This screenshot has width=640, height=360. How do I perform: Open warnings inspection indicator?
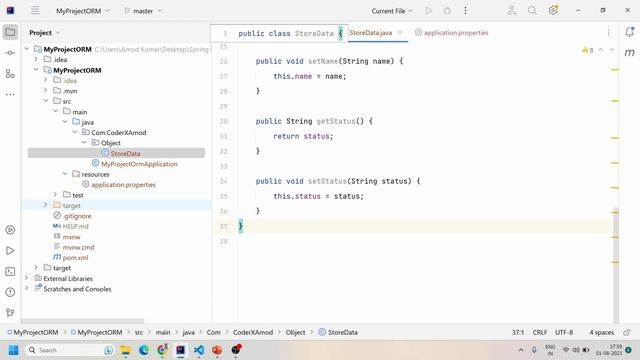[587, 50]
